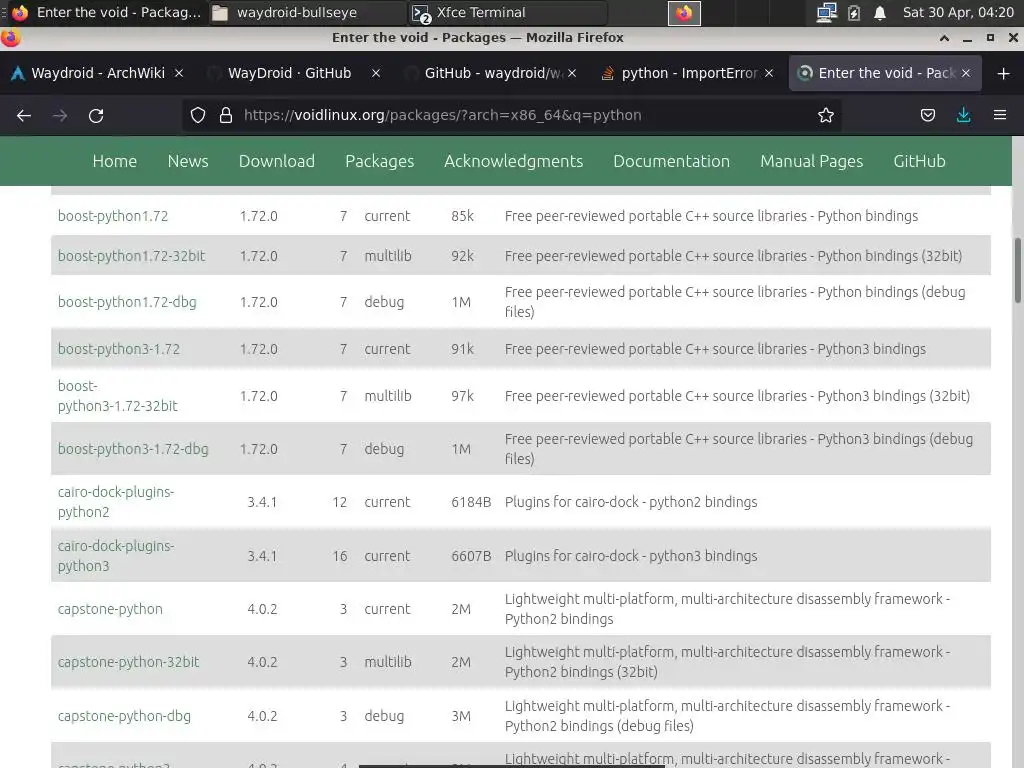
Task: Select 'debug' in capstone-python-dbg row
Action: pyautogui.click(x=384, y=716)
